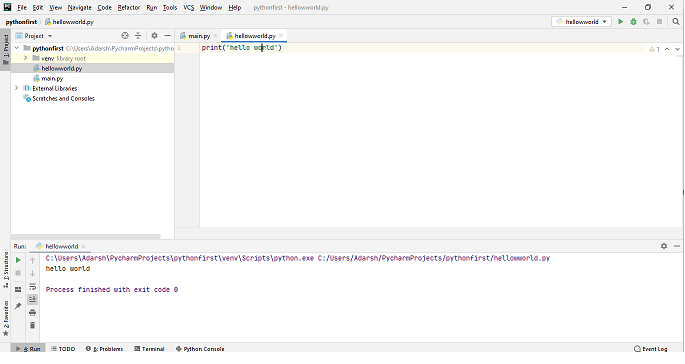Click the Run tool window button

pos(28,349)
